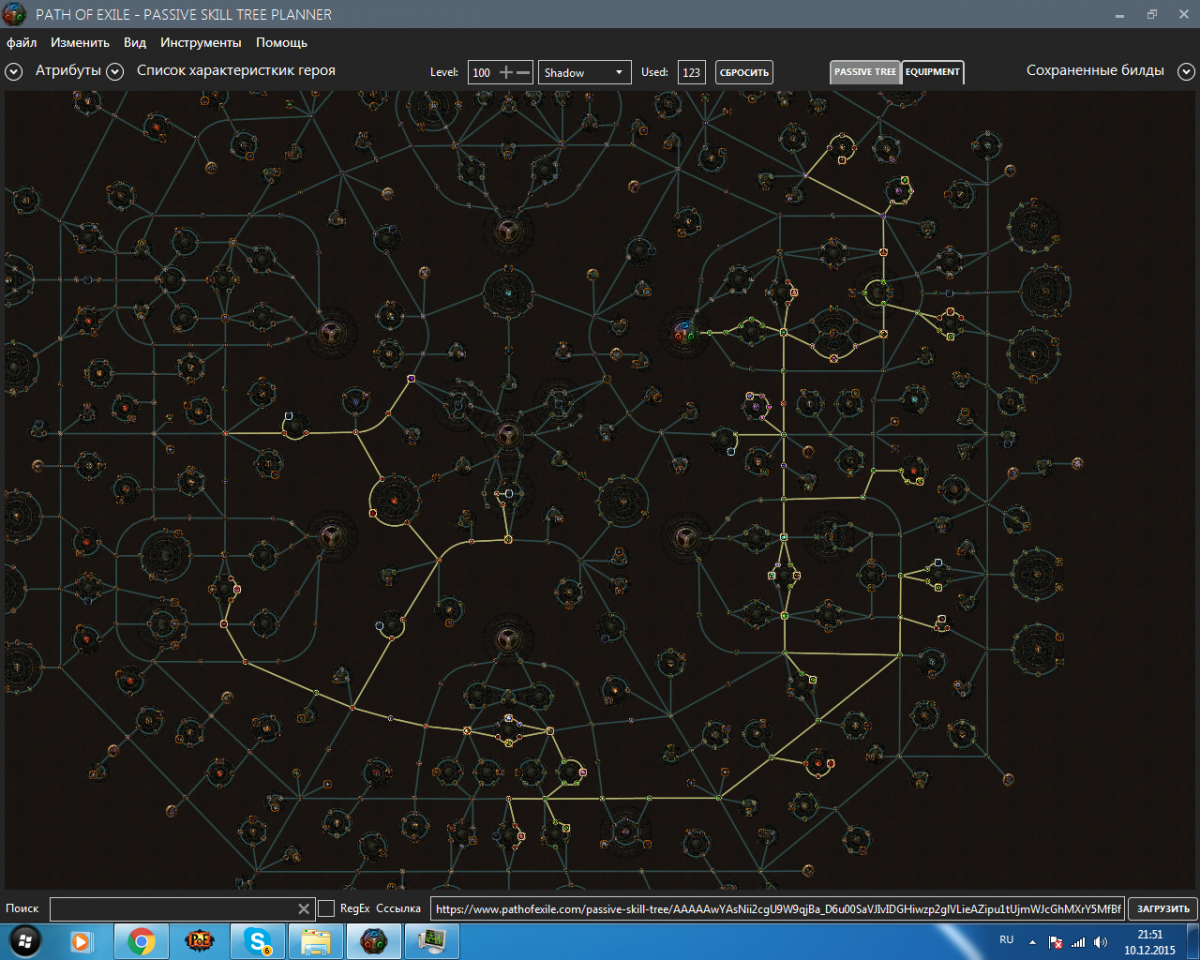The width and height of the screenshot is (1200, 960).
Task: Reset the tree with СБРОСИТЬ button
Action: pos(744,73)
